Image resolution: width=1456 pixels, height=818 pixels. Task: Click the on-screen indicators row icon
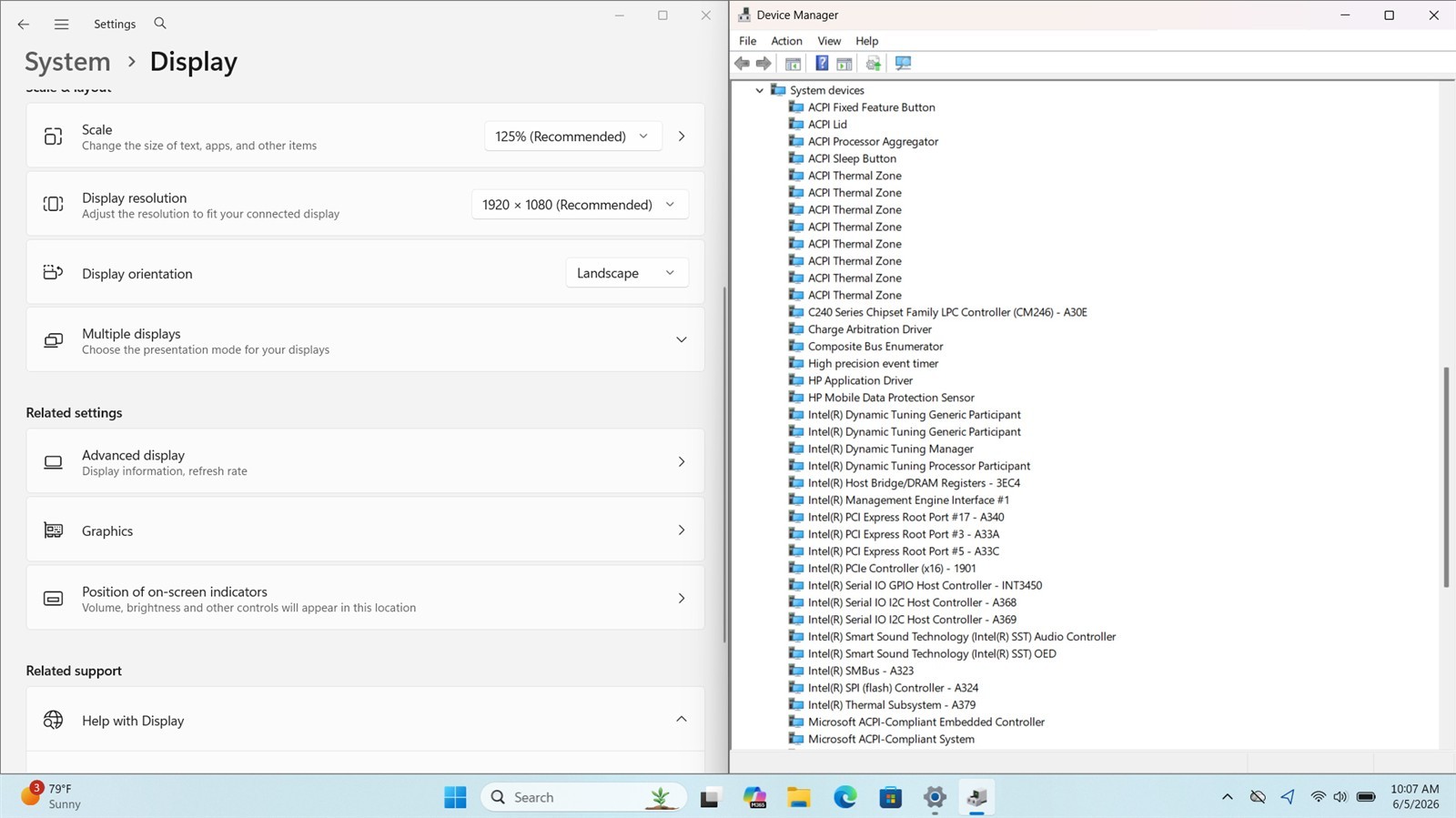pos(54,599)
